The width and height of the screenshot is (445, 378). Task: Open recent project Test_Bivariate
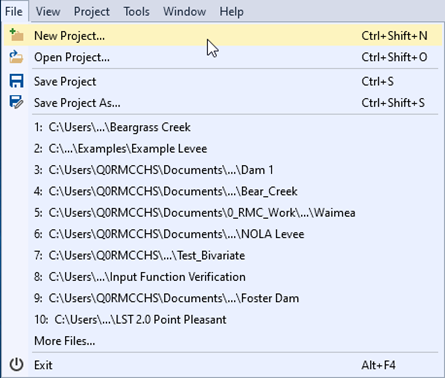(223, 255)
